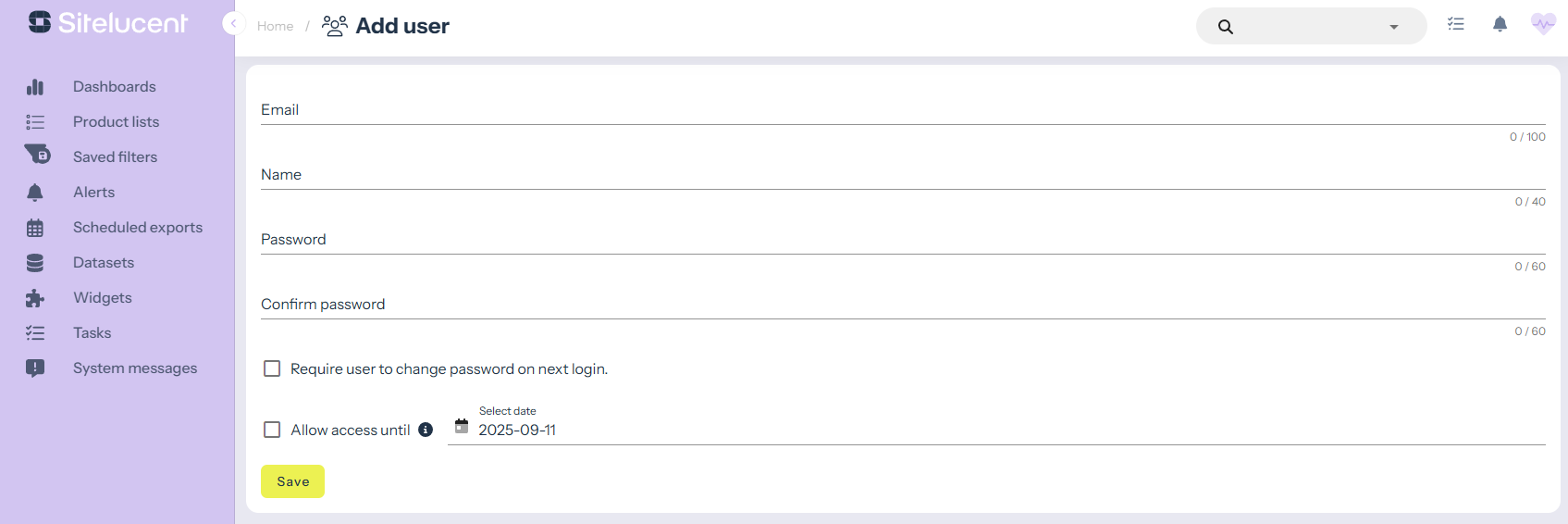Image resolution: width=1568 pixels, height=524 pixels.
Task: Open notifications bell in top bar
Action: point(1500,25)
